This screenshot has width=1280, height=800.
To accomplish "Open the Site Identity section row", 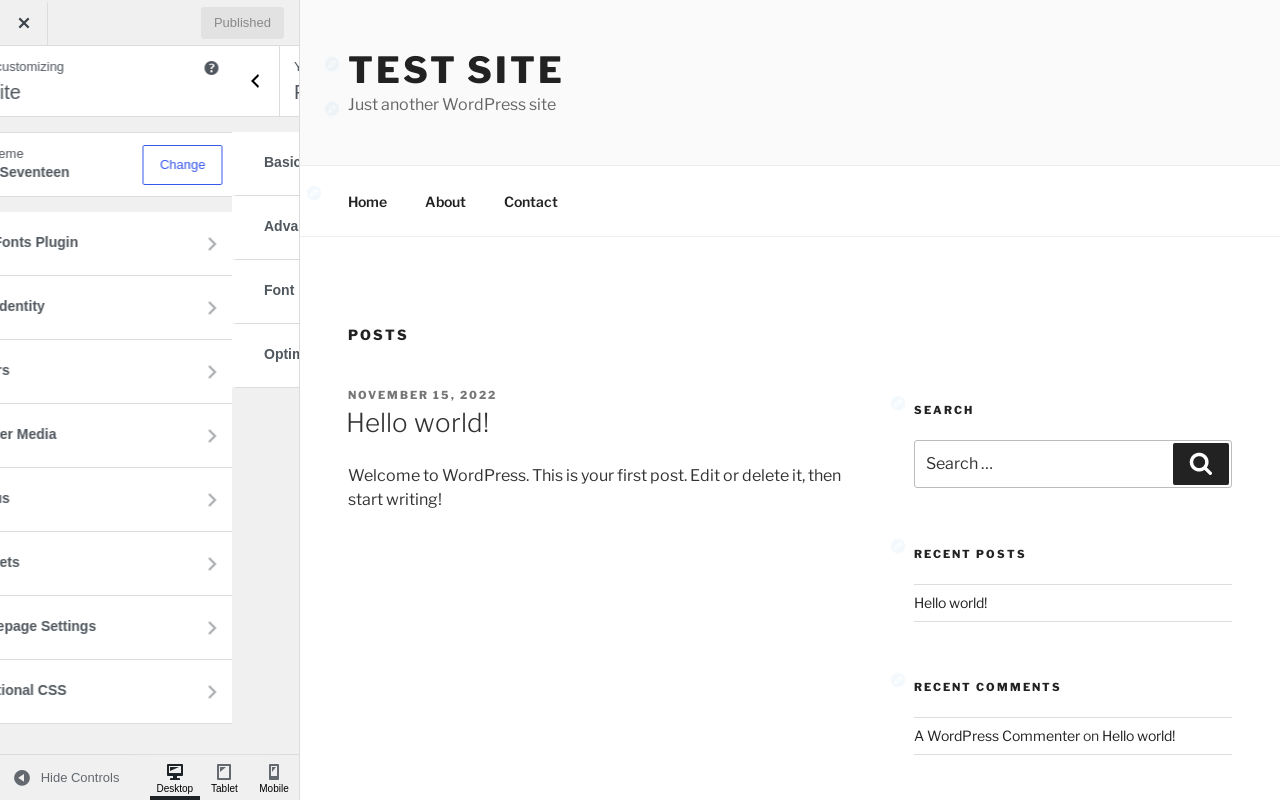I will coord(116,307).
